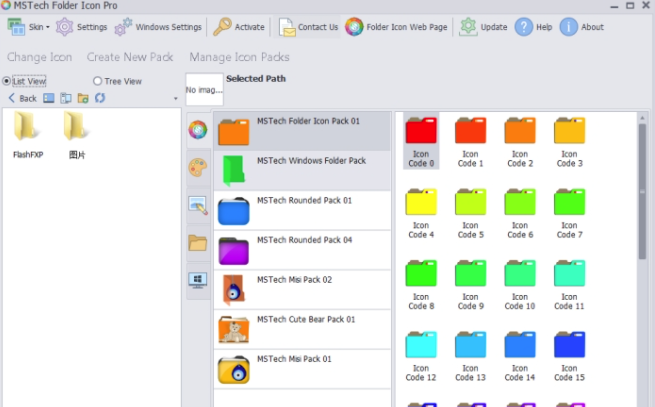Go Back in the folder browser

click(x=23, y=99)
